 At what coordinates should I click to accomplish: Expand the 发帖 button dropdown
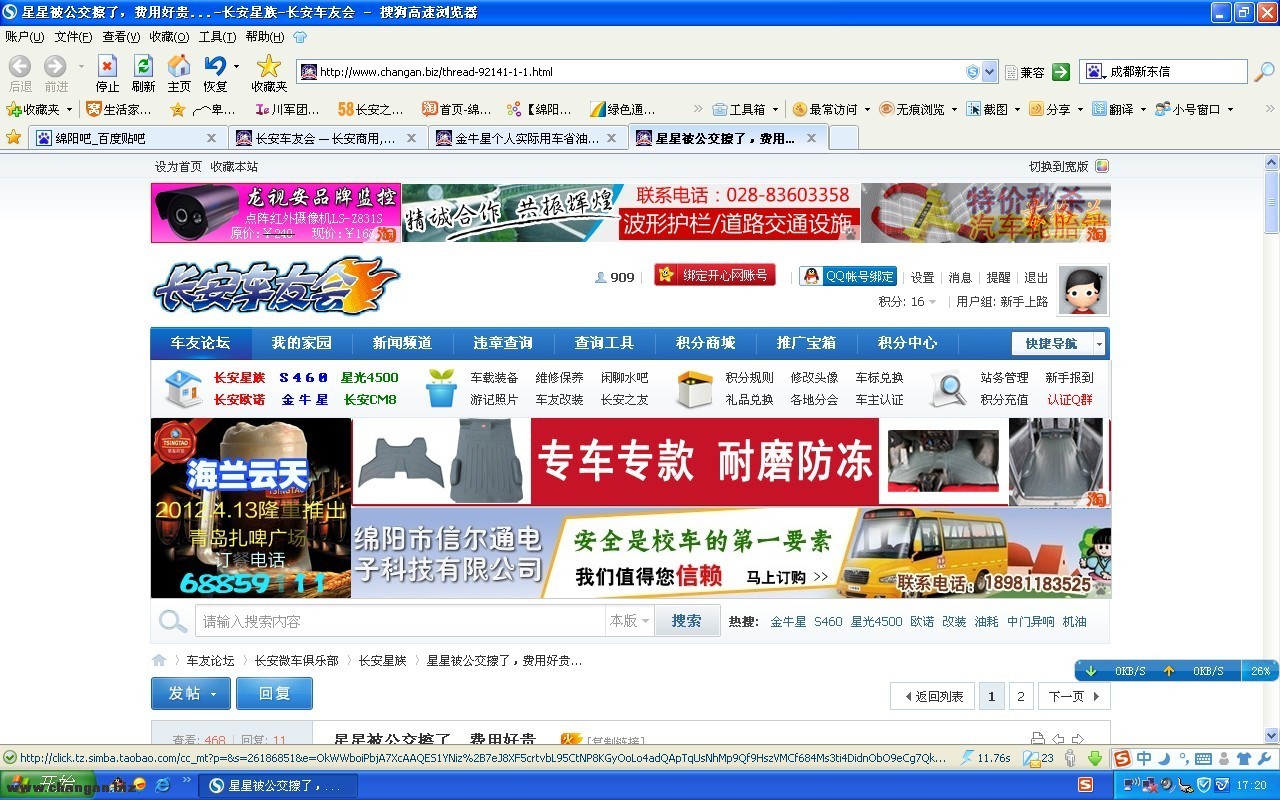(214, 694)
